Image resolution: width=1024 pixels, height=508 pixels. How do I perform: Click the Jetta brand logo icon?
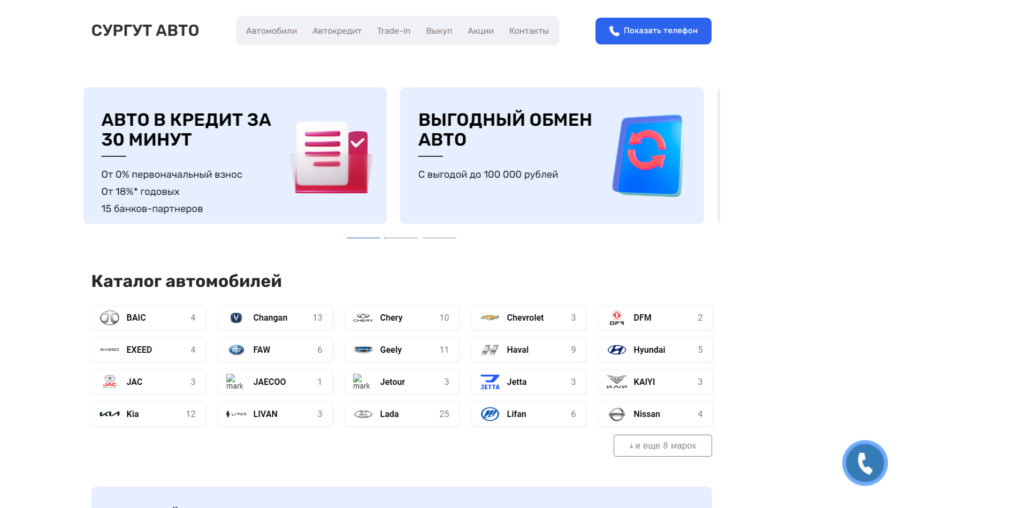point(490,382)
